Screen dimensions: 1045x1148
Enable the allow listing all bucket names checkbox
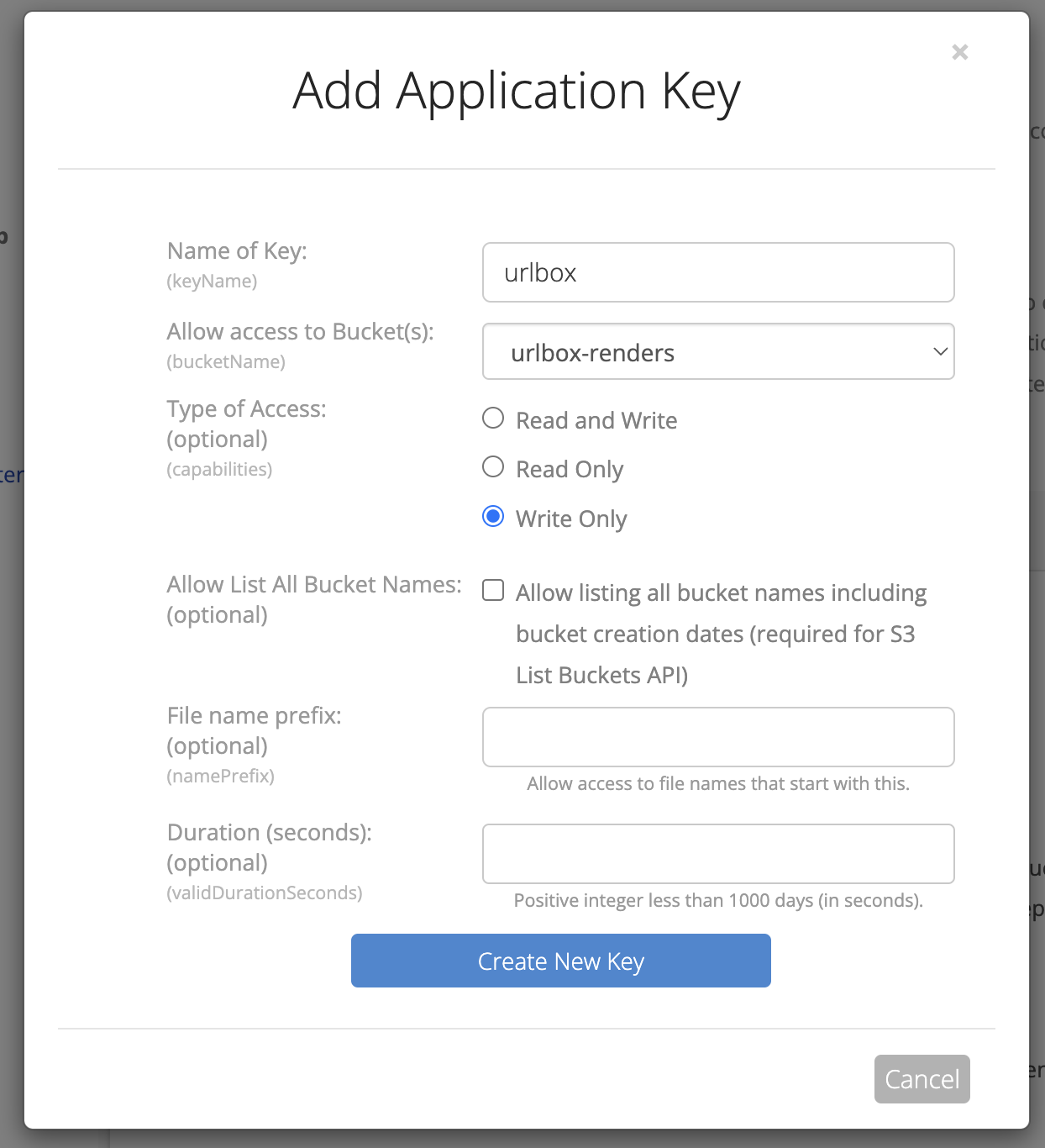coord(493,591)
